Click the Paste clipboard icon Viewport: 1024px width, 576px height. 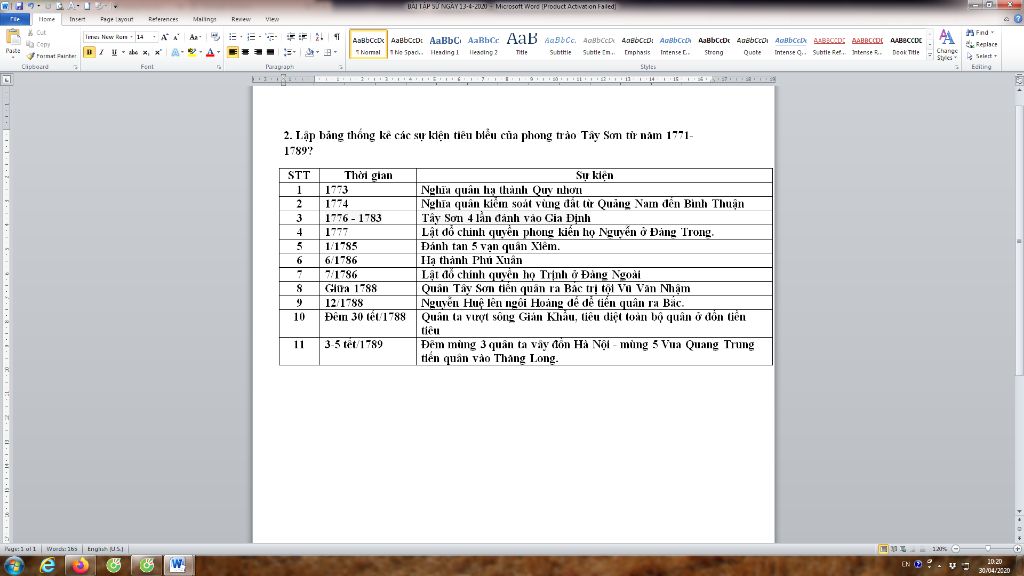tap(12, 39)
